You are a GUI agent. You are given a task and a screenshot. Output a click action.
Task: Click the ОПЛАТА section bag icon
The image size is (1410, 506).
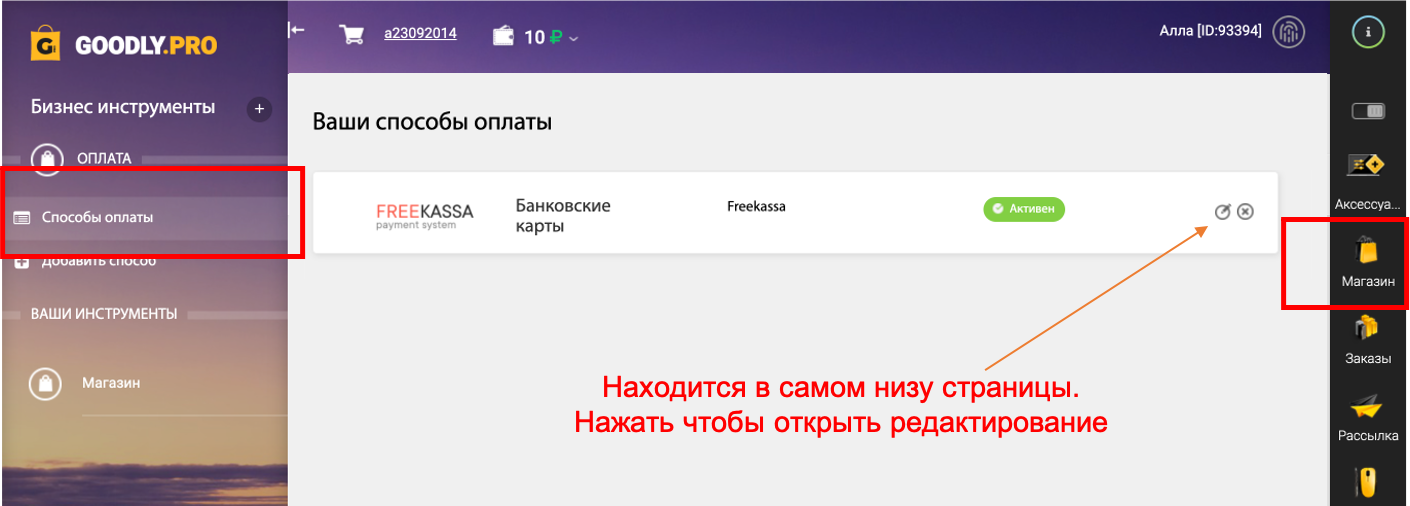tap(47, 158)
